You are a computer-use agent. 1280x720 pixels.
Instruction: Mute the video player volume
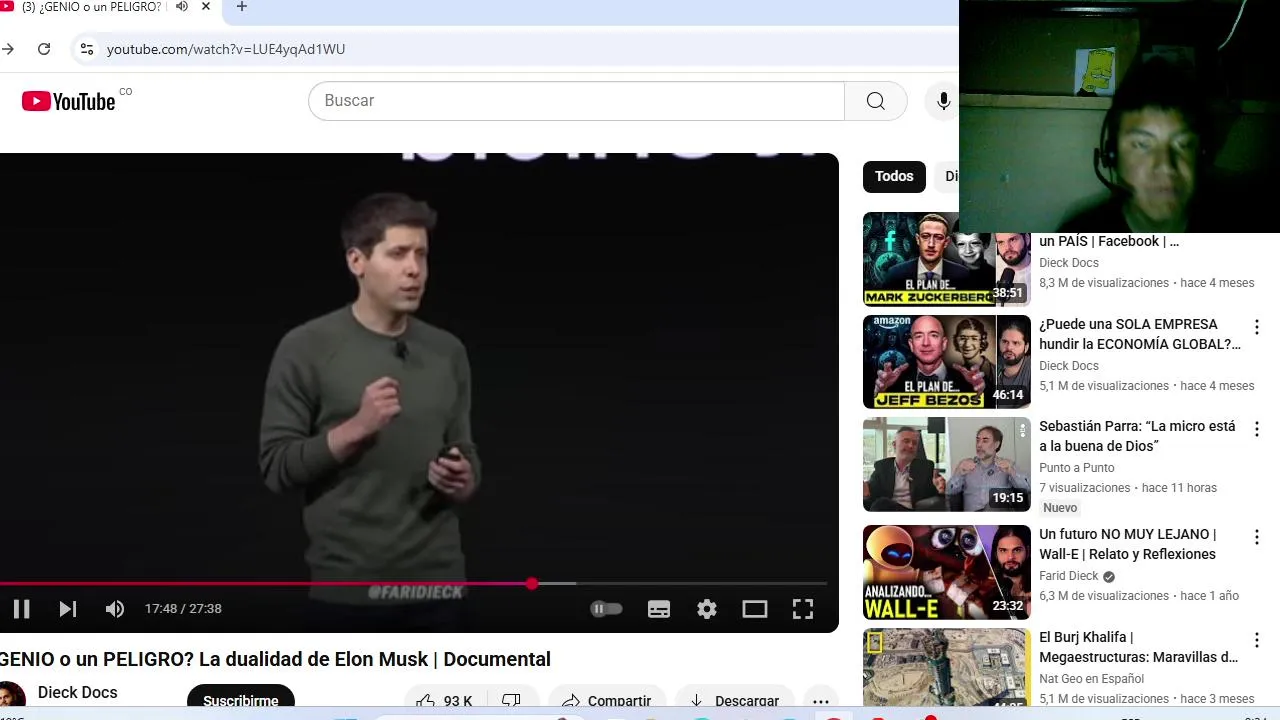pyautogui.click(x=115, y=609)
